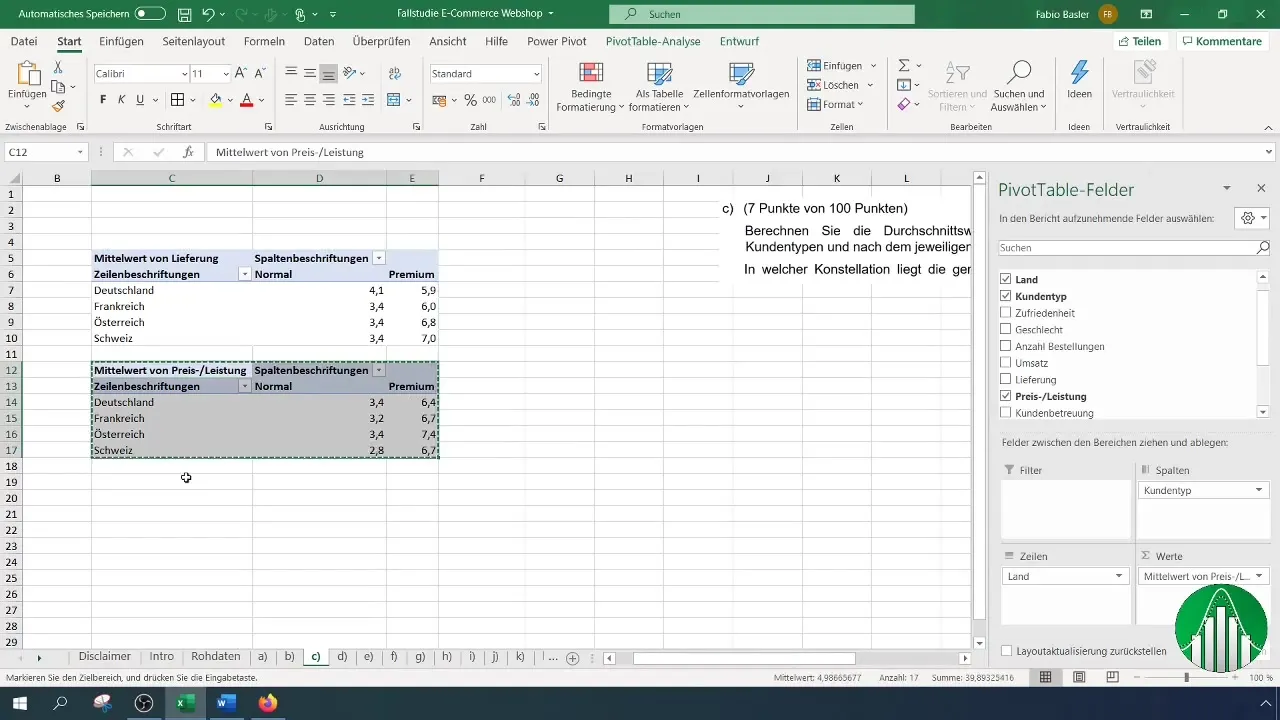Viewport: 1280px width, 720px height.
Task: Open Land dropdown in Zeilen area
Action: click(1119, 577)
